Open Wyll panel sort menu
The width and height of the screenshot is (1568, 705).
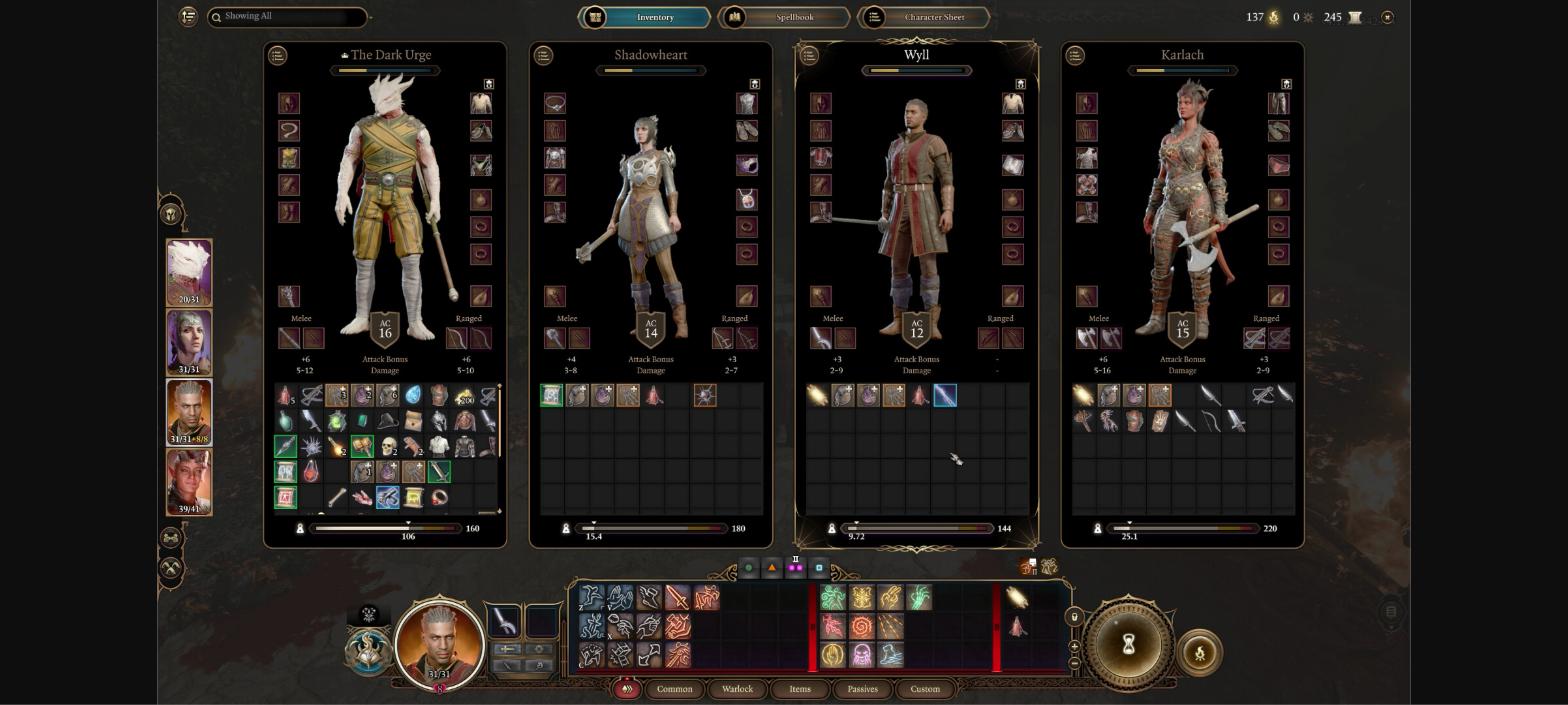(810, 55)
